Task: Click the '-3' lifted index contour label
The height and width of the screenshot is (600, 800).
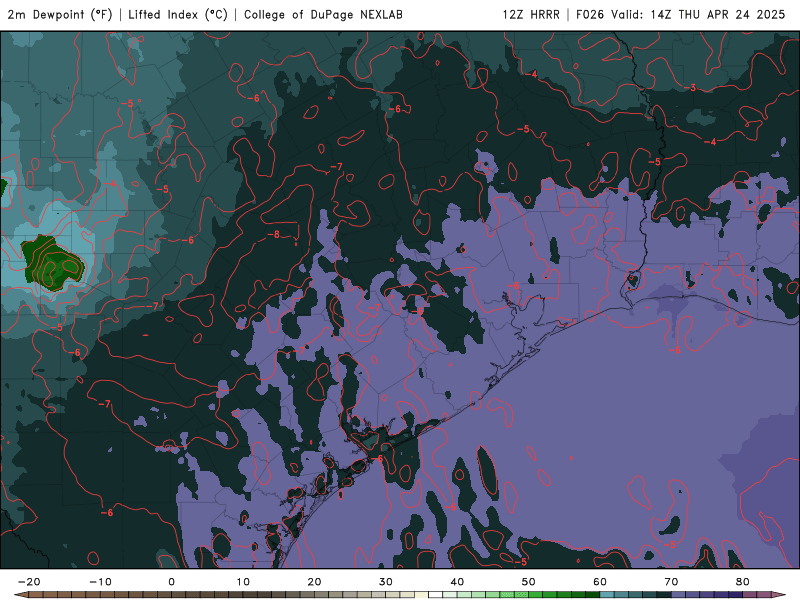Action: click(x=690, y=88)
